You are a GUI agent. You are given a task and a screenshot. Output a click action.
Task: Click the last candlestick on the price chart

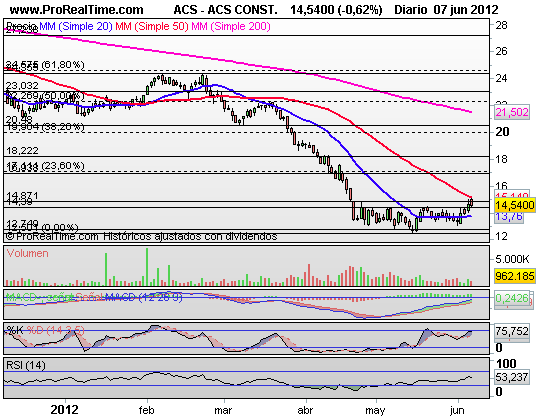pyautogui.click(x=471, y=202)
